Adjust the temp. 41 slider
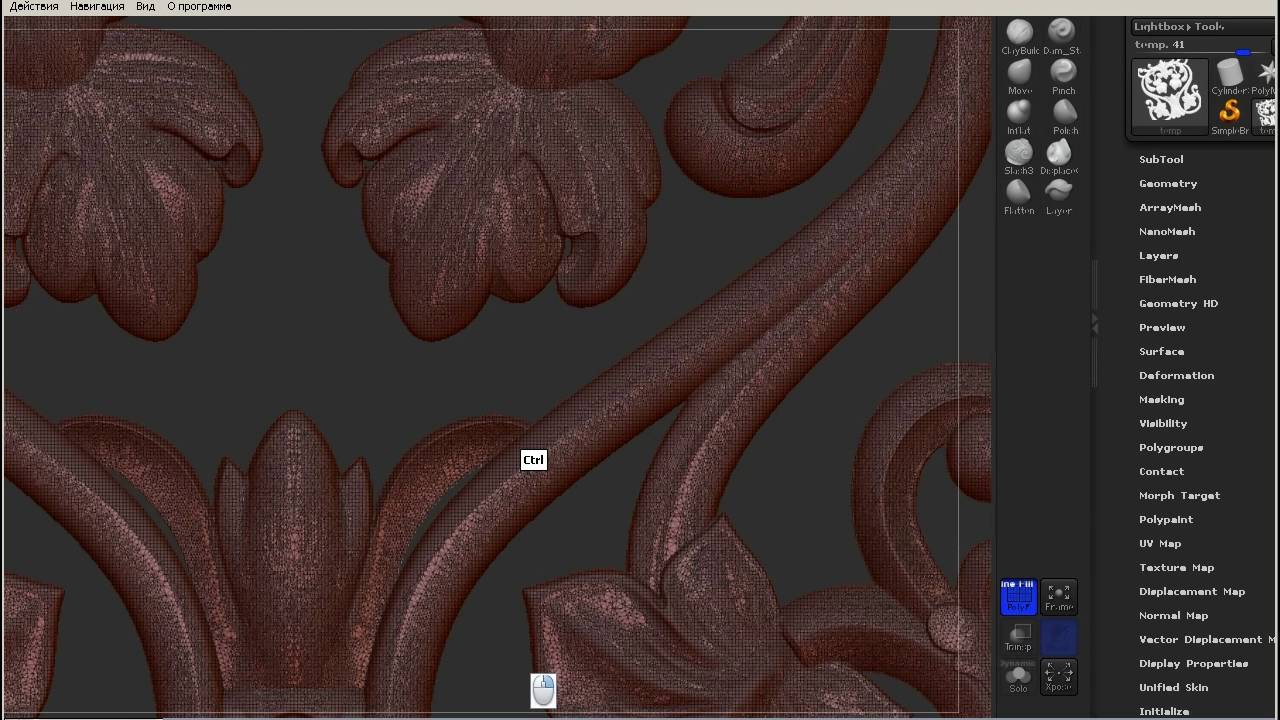 click(1201, 45)
